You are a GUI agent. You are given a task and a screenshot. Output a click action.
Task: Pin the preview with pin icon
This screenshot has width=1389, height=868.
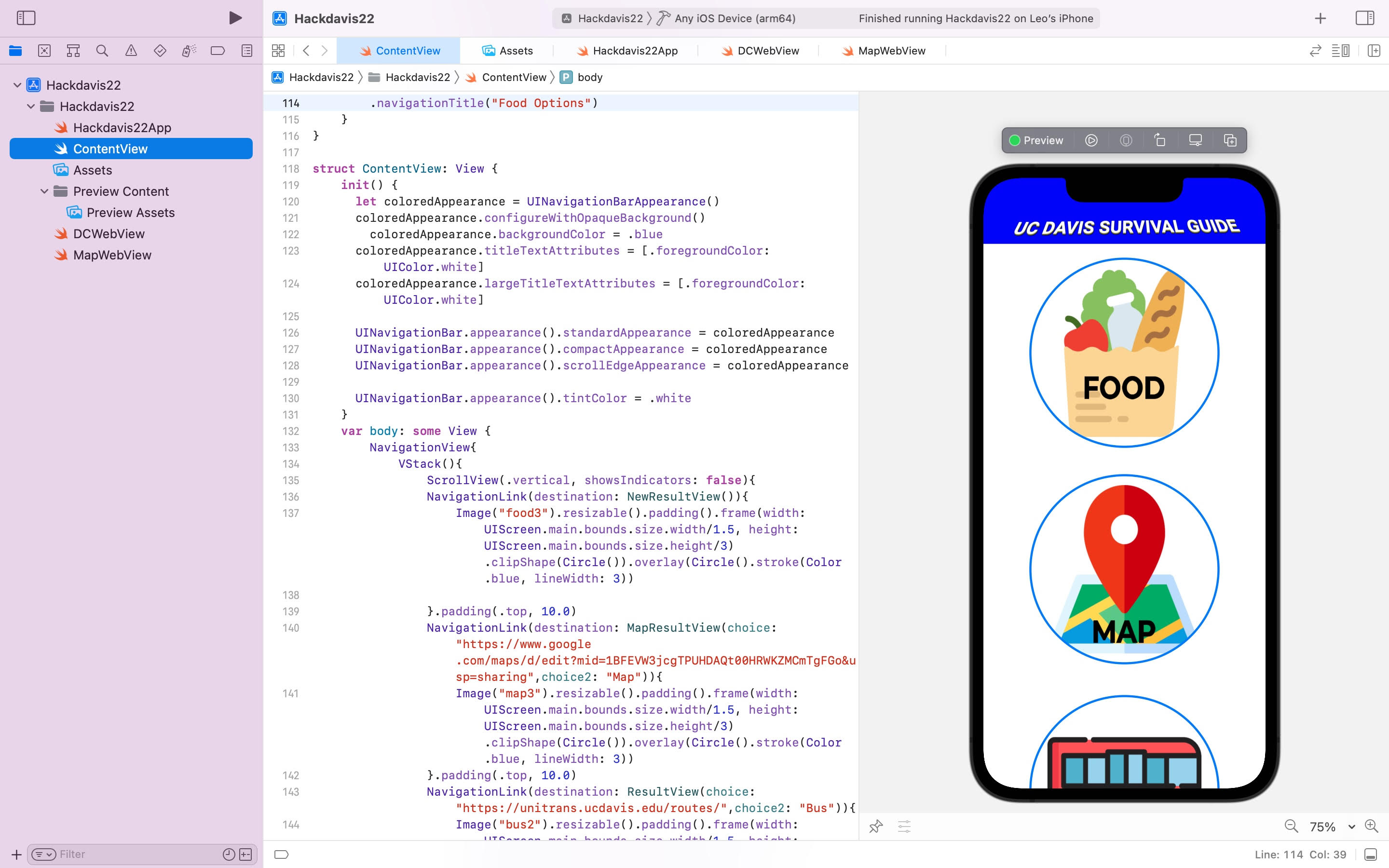click(x=875, y=827)
